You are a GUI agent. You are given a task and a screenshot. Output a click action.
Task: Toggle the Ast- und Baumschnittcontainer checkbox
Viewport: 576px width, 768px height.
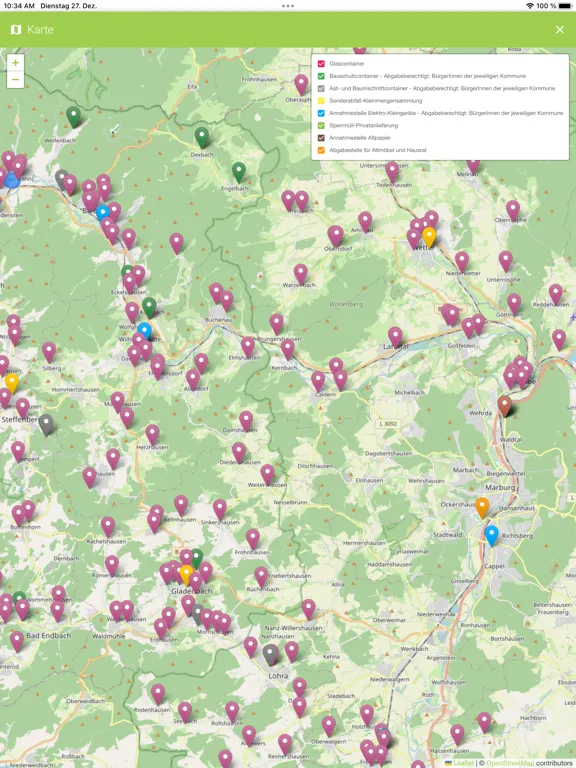(321, 88)
